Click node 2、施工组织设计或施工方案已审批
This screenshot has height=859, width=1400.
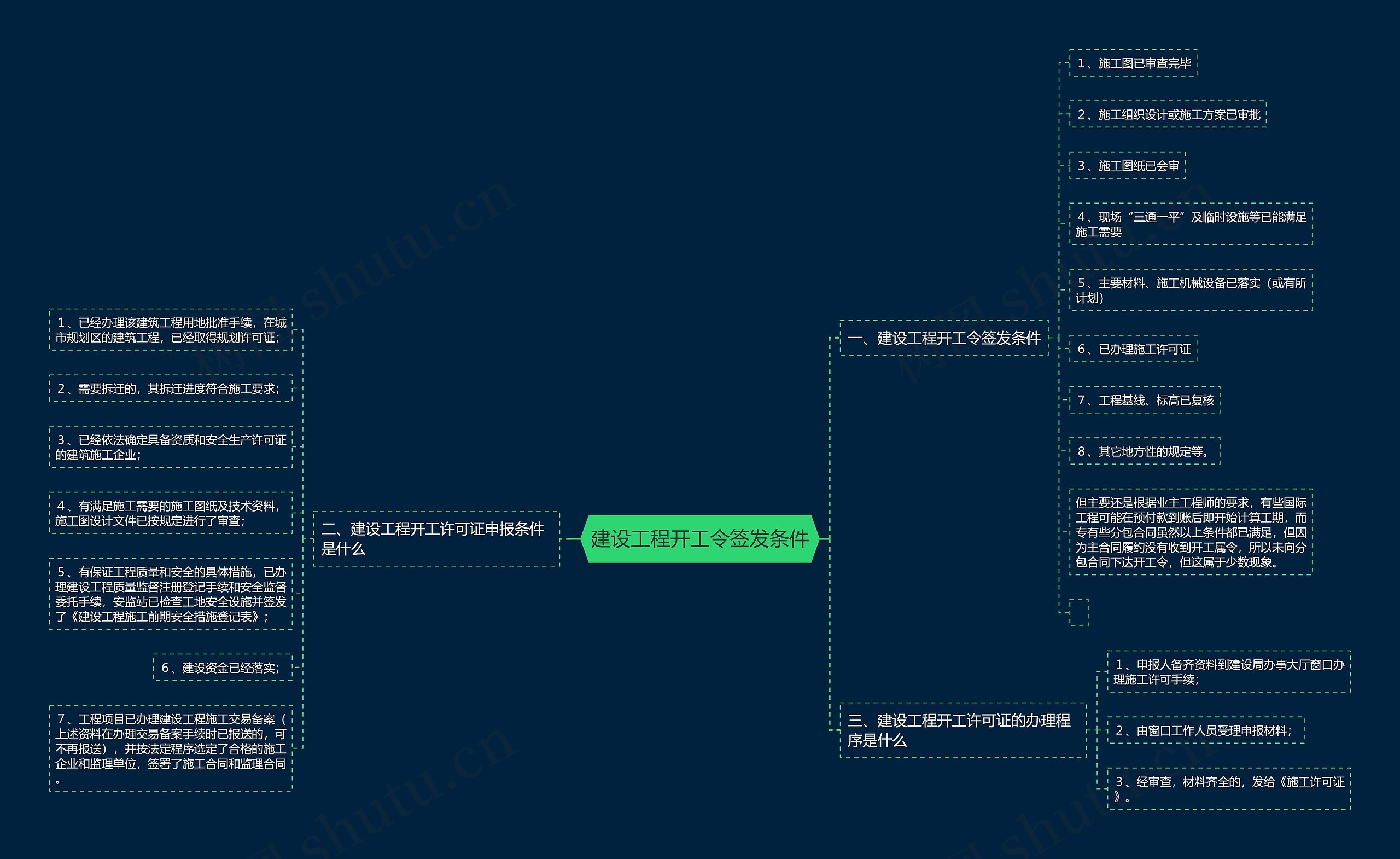[x=1168, y=114]
